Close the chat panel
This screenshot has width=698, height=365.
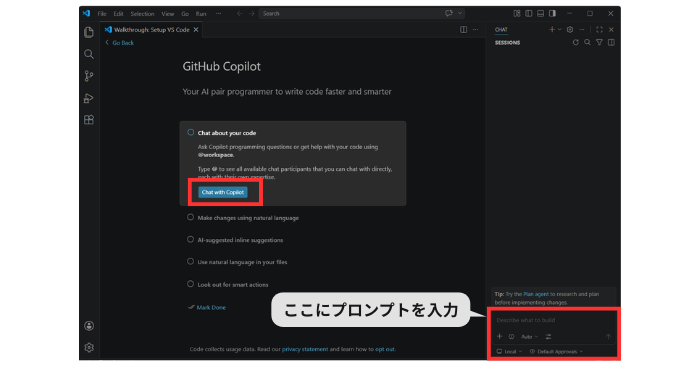611,29
